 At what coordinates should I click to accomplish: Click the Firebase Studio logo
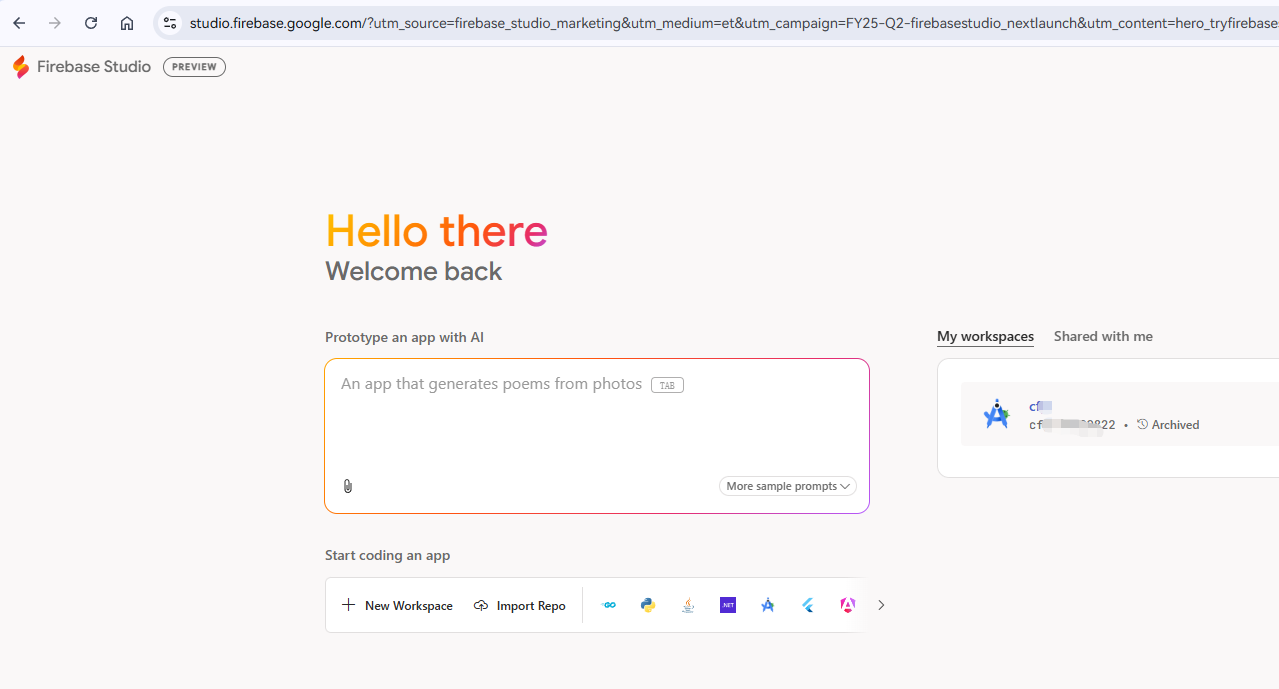tap(82, 67)
